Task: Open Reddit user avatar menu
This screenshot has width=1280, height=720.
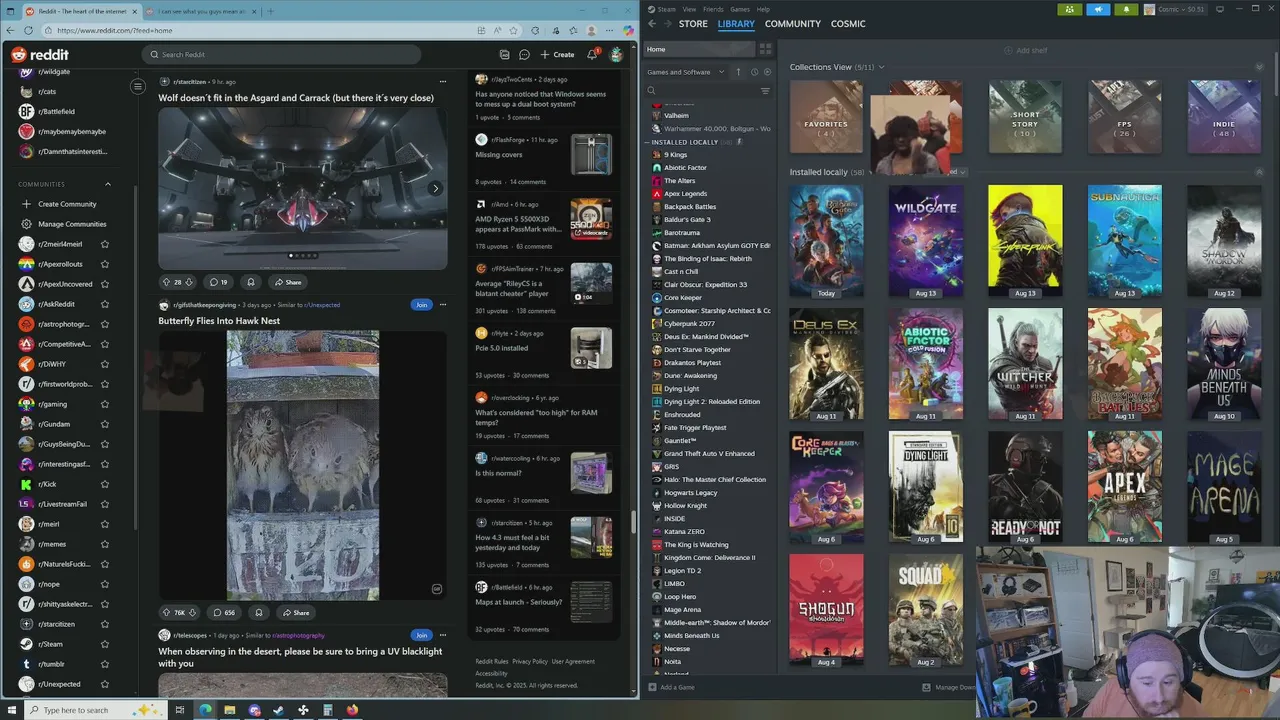Action: [x=616, y=55]
